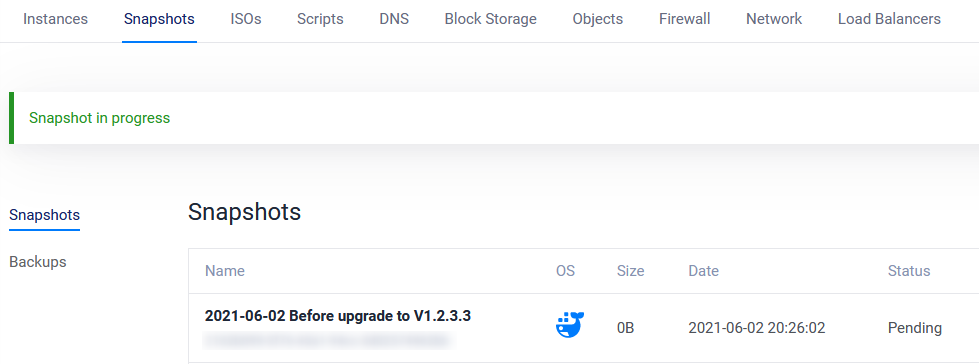Viewport: 979px width, 364px height.
Task: Click the Pending status of the snapshot
Action: [x=915, y=328]
